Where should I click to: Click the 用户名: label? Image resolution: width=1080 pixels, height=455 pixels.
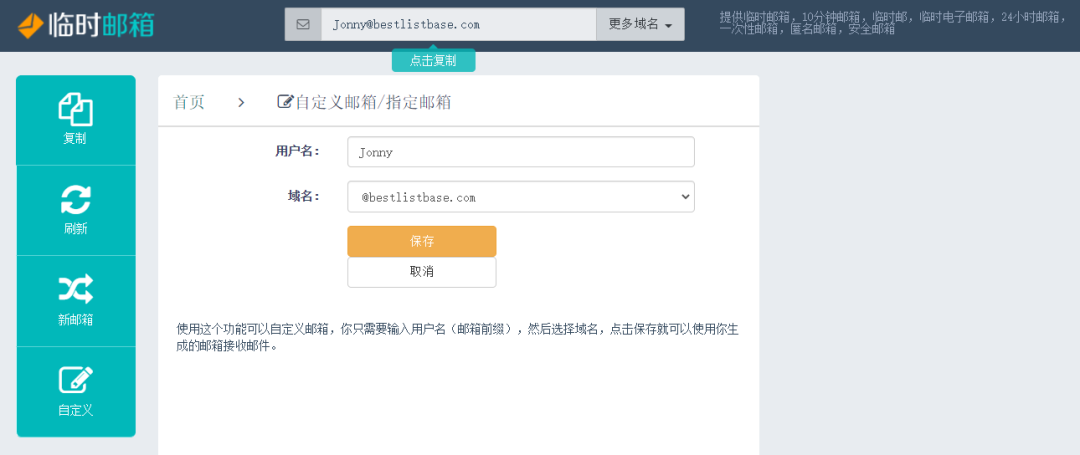pyautogui.click(x=298, y=151)
